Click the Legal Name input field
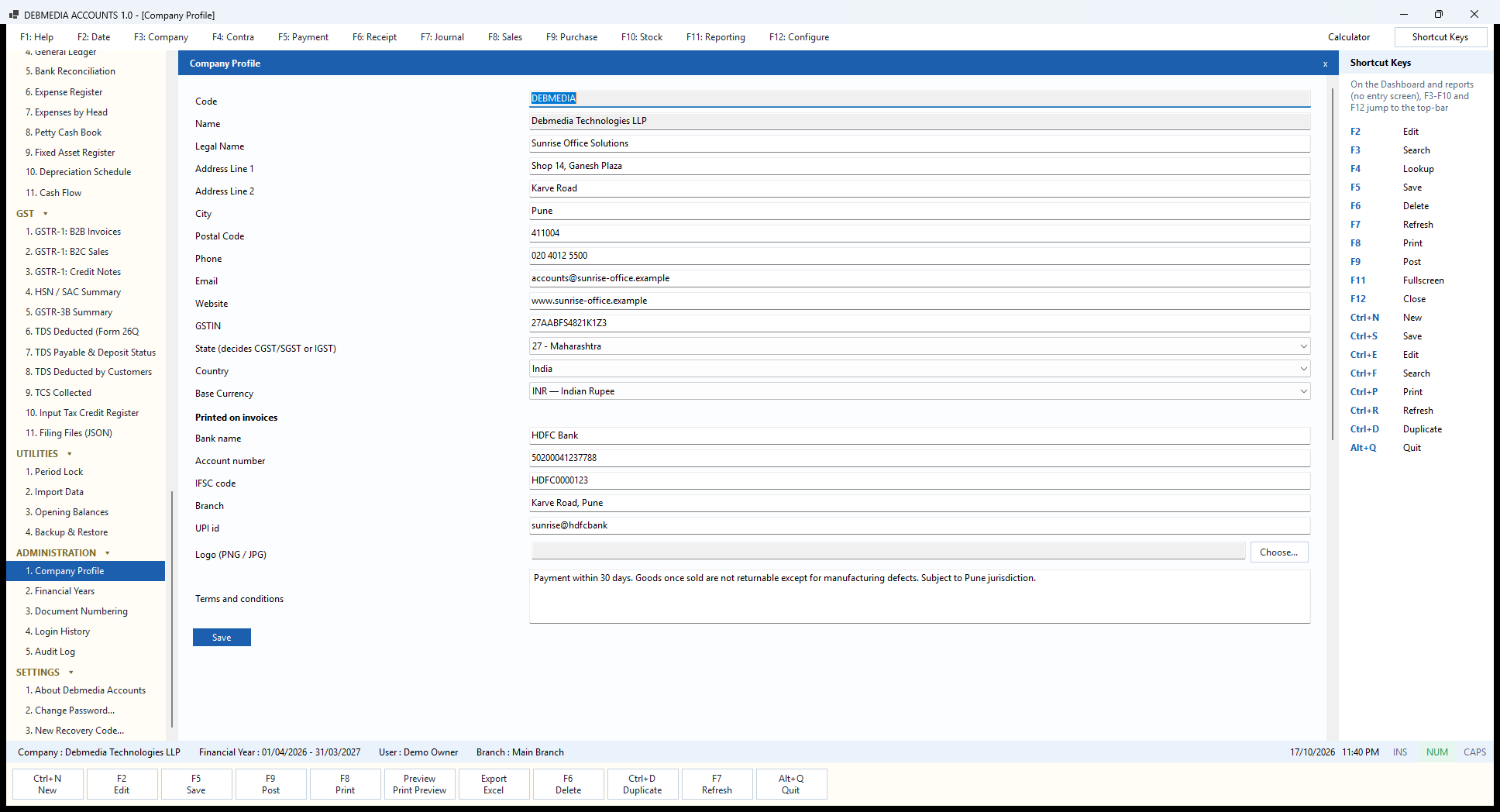Screen dimensions: 1500x812 coord(920,143)
